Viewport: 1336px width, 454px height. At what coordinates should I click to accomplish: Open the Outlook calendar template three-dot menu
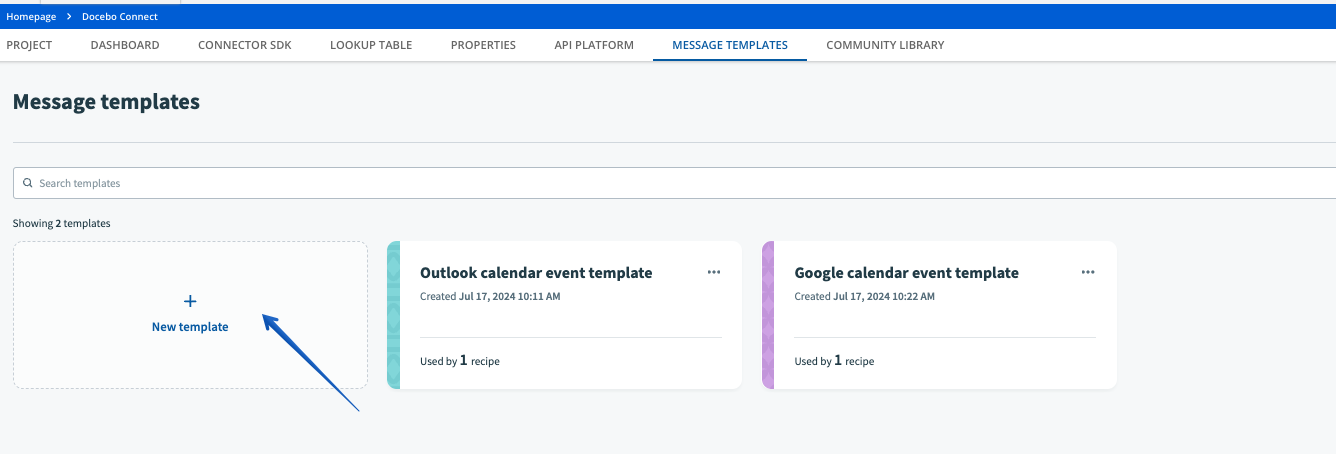[713, 272]
